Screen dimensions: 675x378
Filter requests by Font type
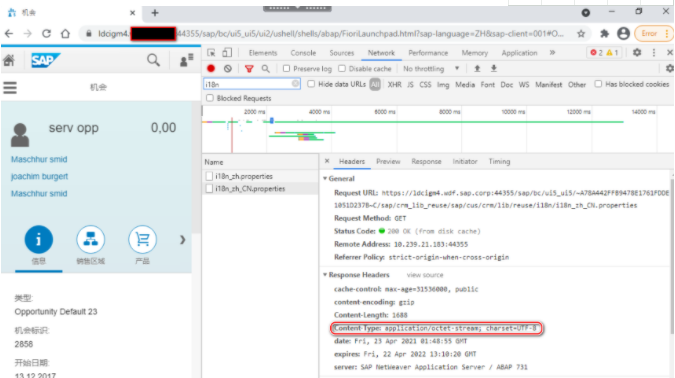click(x=487, y=84)
